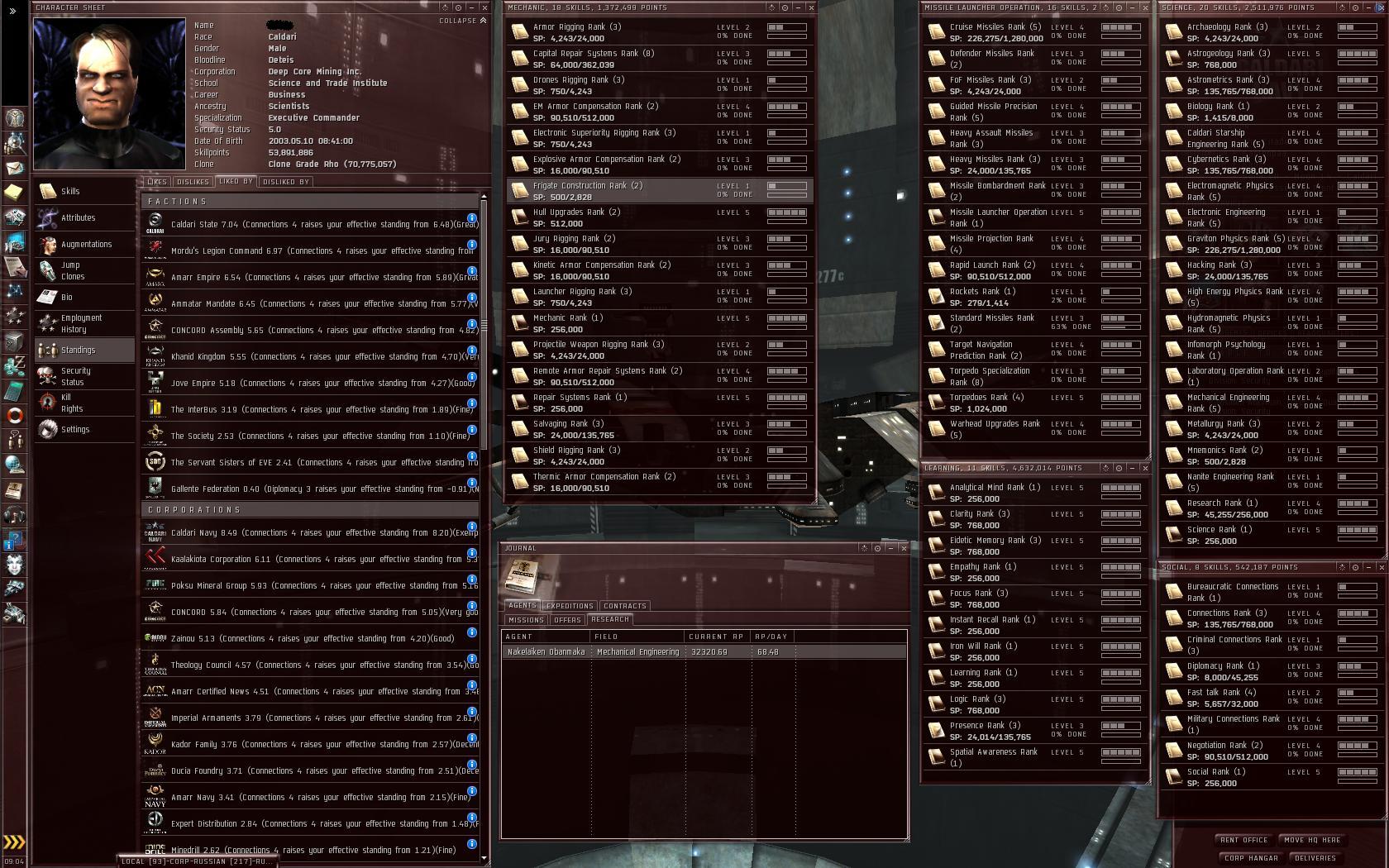The width and height of the screenshot is (1389, 868).
Task: Click the info icon on Amarr Empire standing
Action: pos(471,272)
